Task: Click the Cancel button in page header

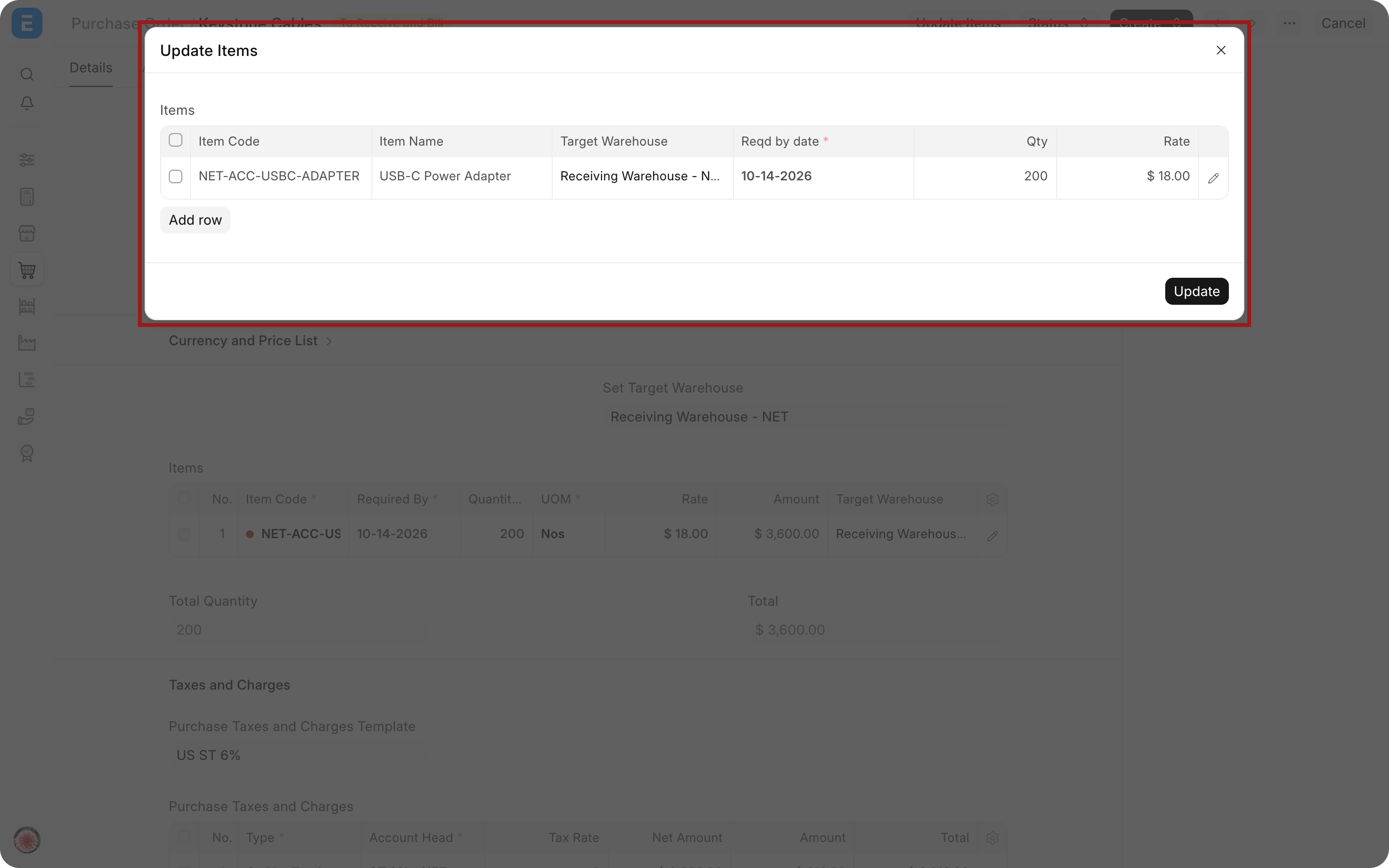Action: coord(1343,24)
